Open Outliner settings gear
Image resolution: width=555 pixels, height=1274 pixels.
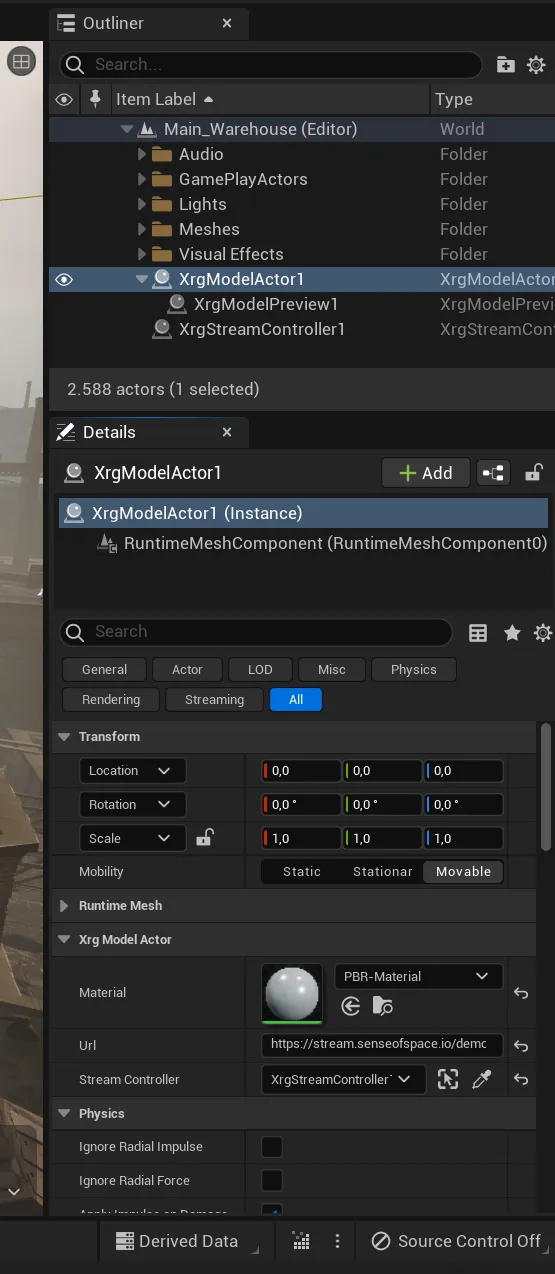[x=536, y=65]
